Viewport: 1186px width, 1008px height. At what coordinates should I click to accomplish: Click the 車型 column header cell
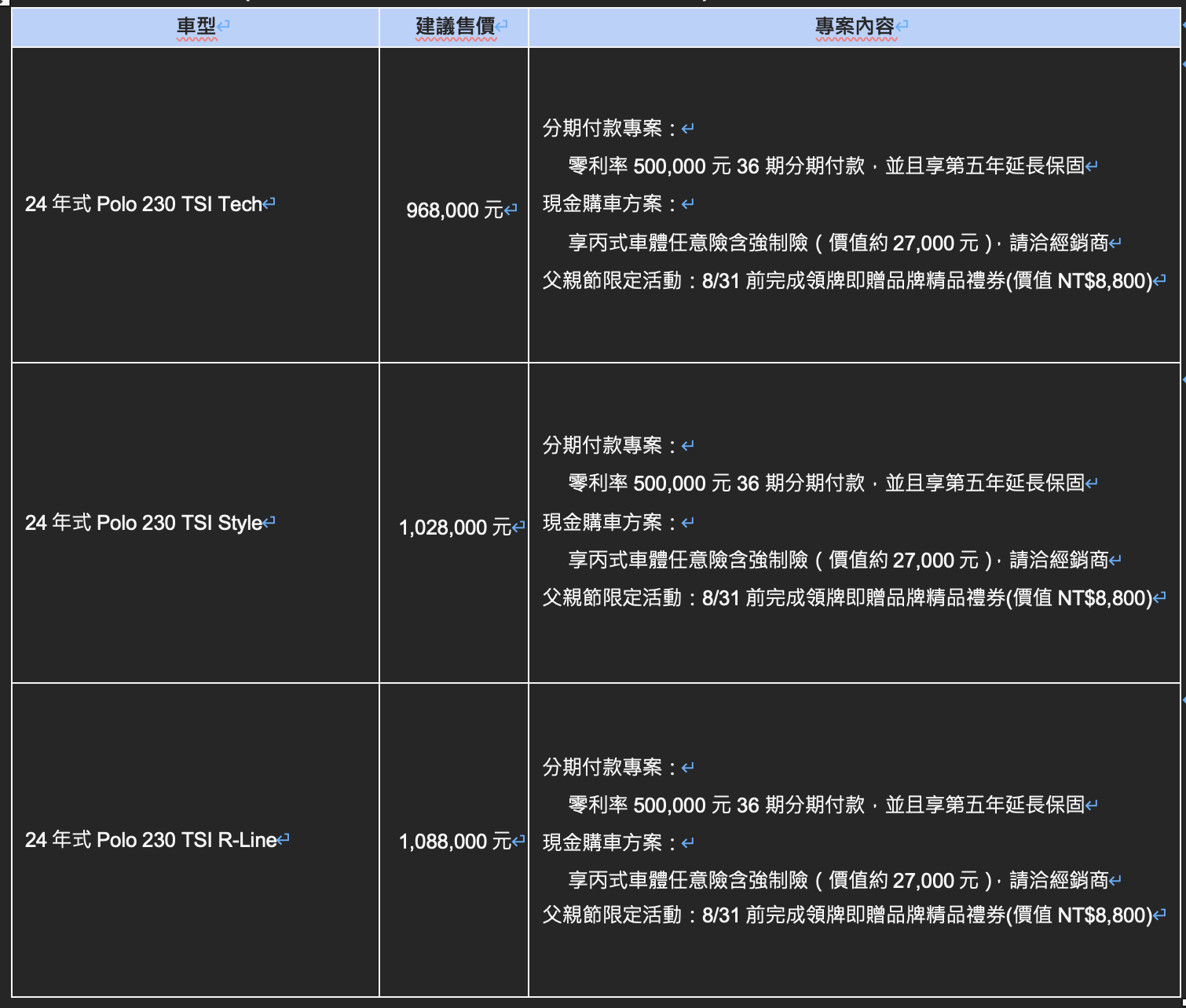pos(196,27)
